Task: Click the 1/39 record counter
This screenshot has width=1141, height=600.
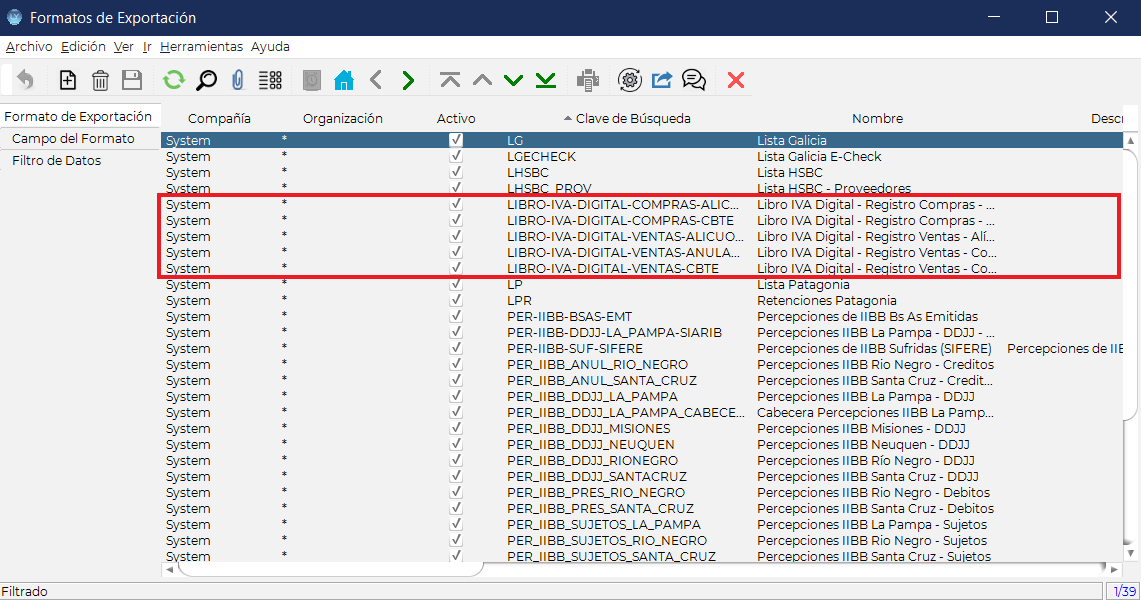Action: point(1124,591)
